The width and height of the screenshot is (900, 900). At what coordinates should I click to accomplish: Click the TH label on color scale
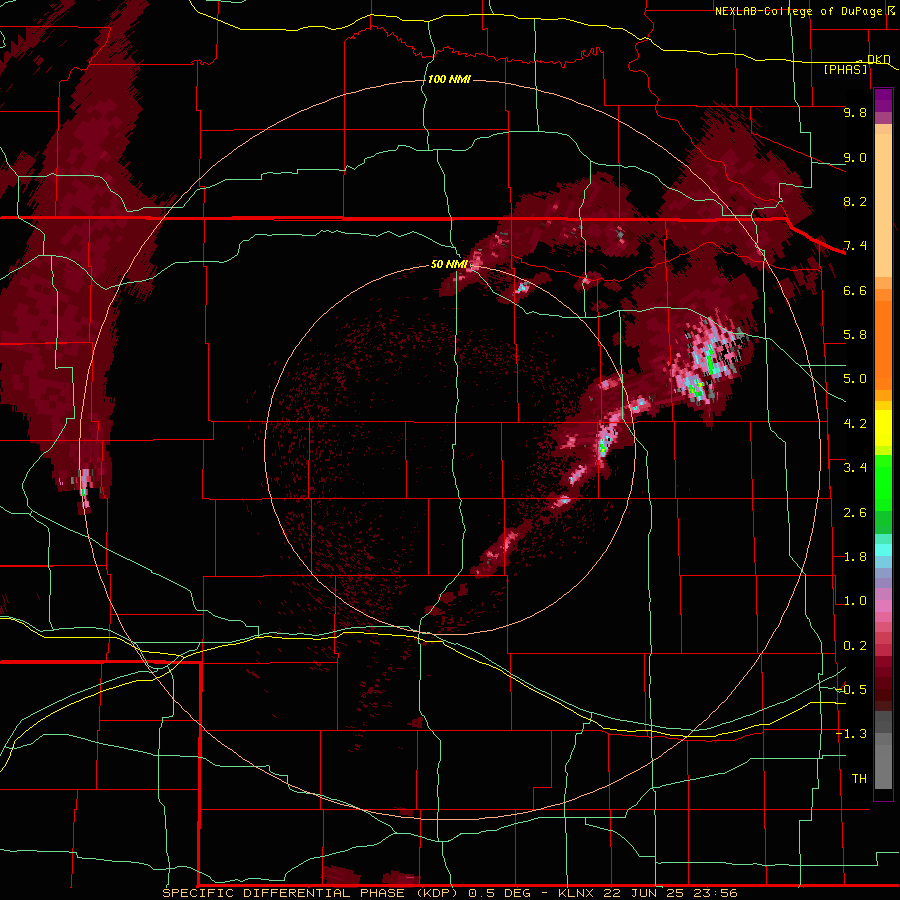pyautogui.click(x=859, y=779)
